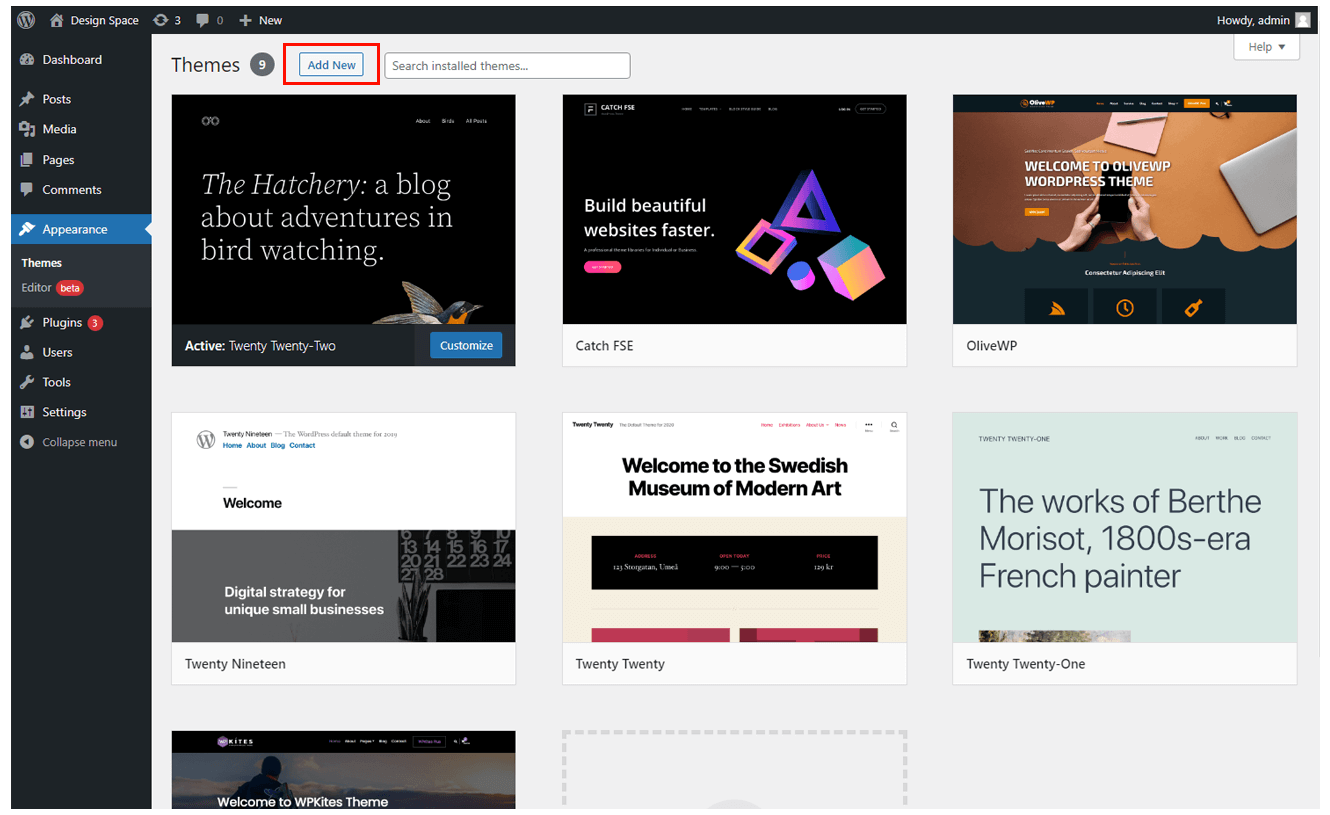Click the OliveWP theme name label

coord(992,346)
